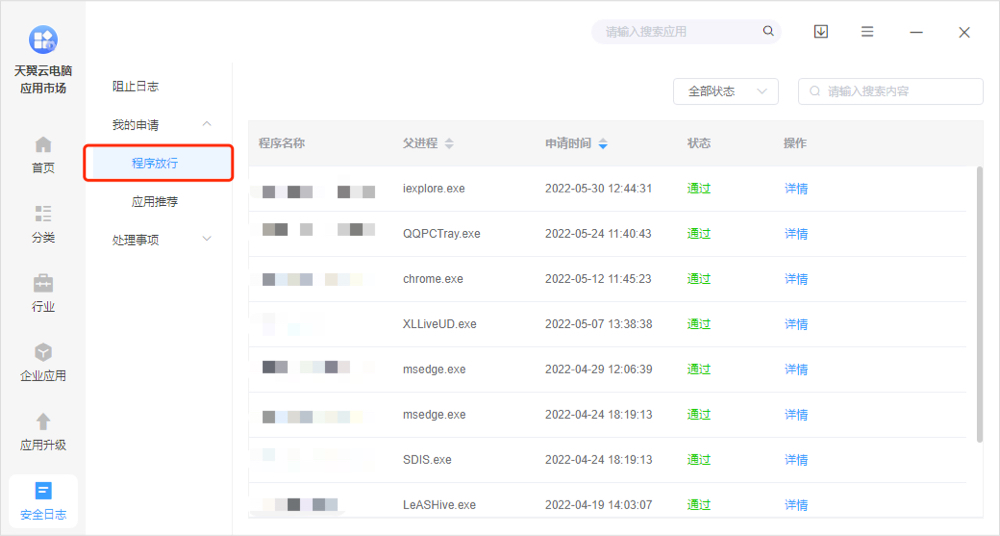This screenshot has height=536, width=1000.
Task: Close the app market window
Action: click(x=964, y=32)
